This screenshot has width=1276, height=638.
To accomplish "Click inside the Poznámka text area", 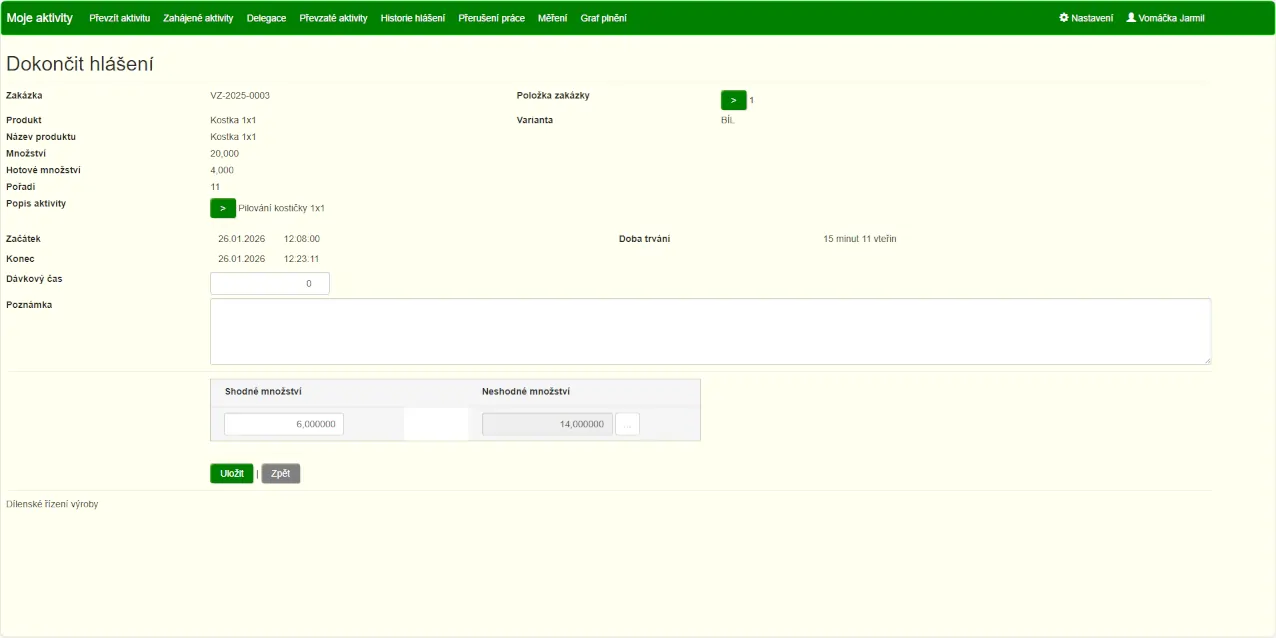I will pyautogui.click(x=710, y=331).
